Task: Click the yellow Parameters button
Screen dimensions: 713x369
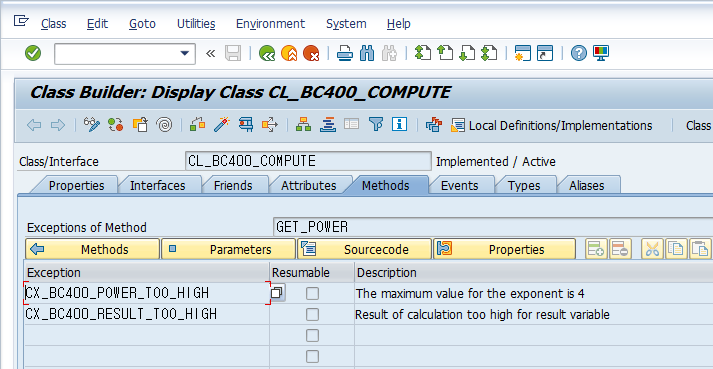Action: pos(228,249)
